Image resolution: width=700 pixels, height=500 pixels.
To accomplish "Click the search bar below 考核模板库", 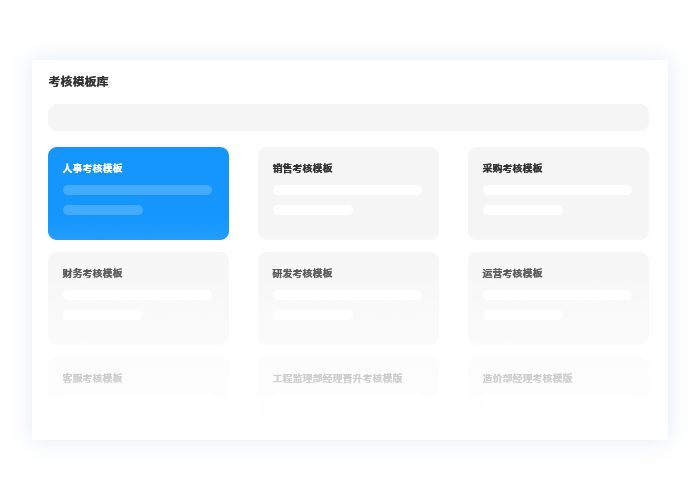I will pyautogui.click(x=348, y=117).
